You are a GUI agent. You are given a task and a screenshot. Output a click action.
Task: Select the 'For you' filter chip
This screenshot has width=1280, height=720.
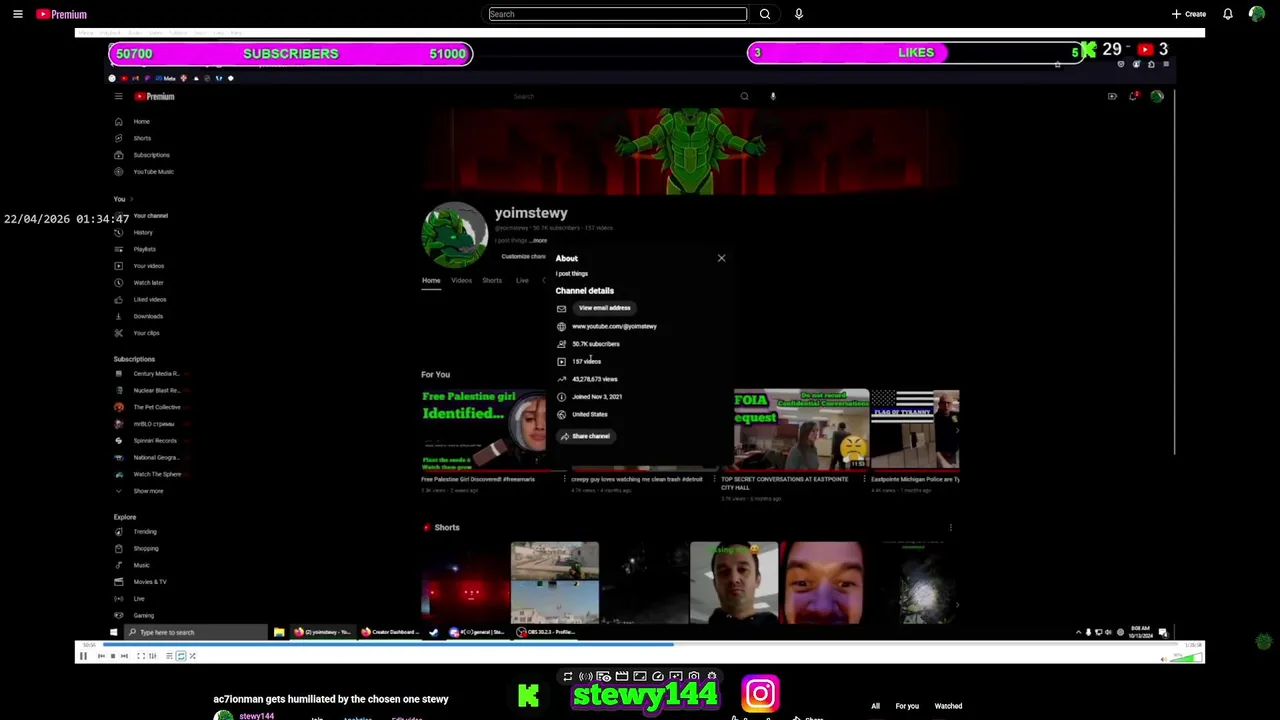907,706
